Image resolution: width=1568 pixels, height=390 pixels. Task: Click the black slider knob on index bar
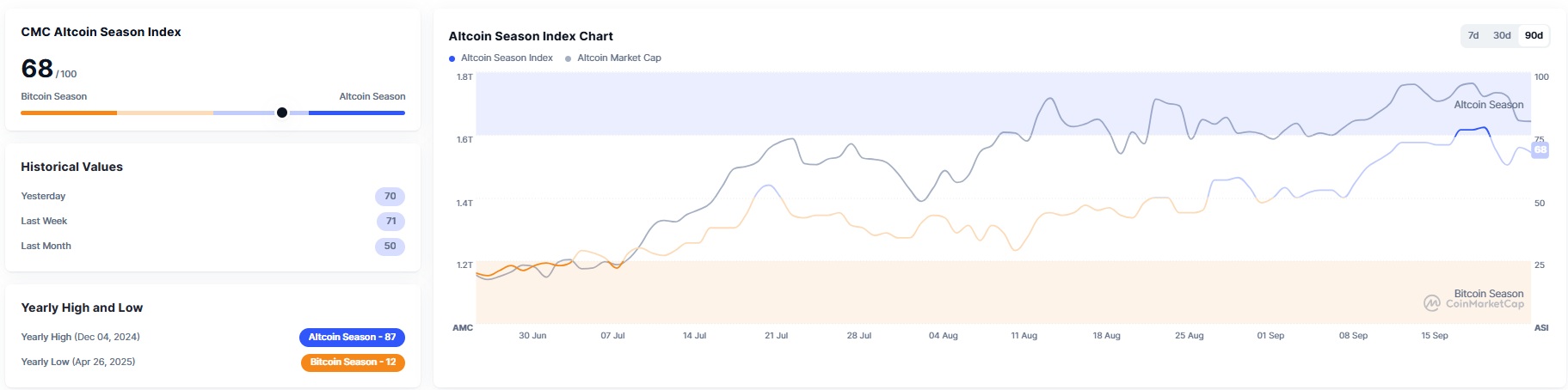pyautogui.click(x=282, y=113)
